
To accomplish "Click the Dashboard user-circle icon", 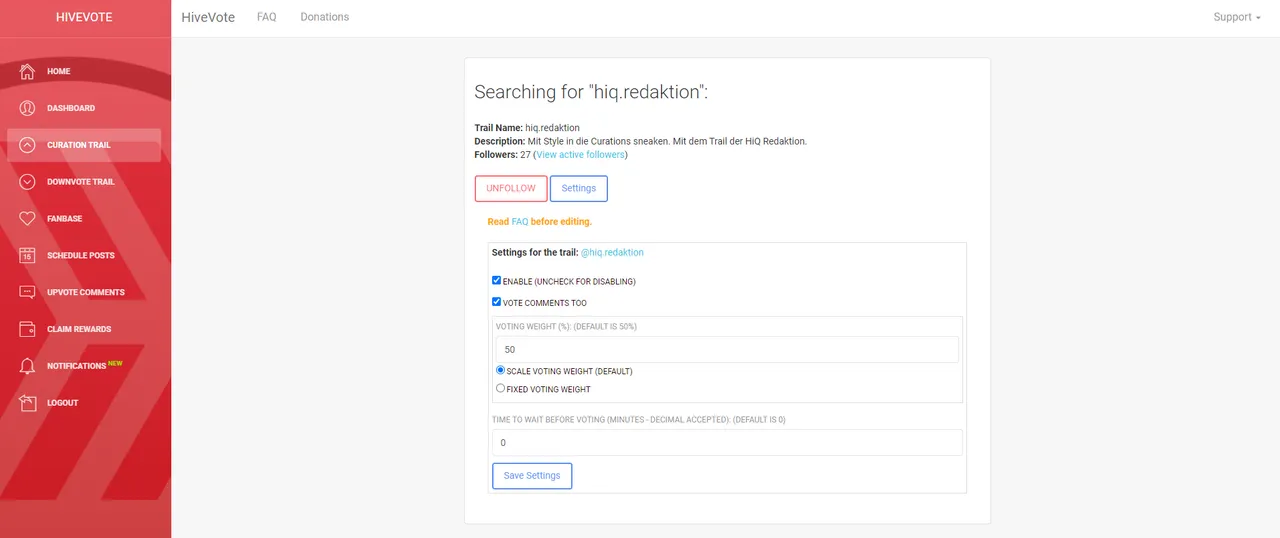I will tap(27, 108).
